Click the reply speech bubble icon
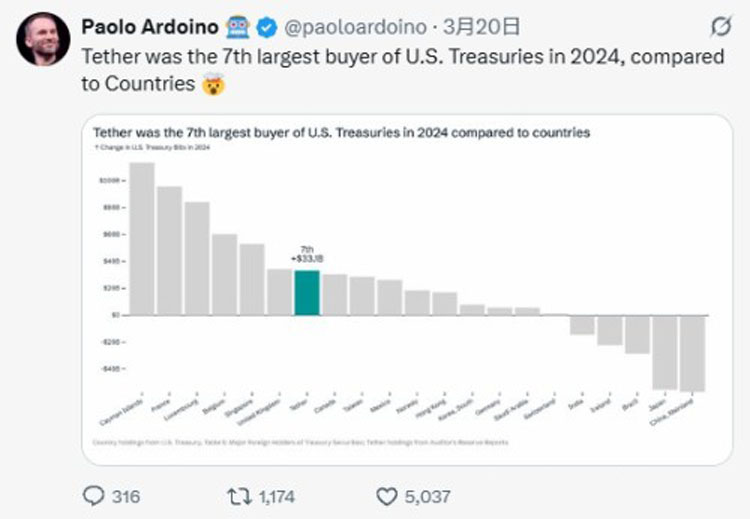Screen dimensions: 750x519 pyautogui.click(x=92, y=495)
